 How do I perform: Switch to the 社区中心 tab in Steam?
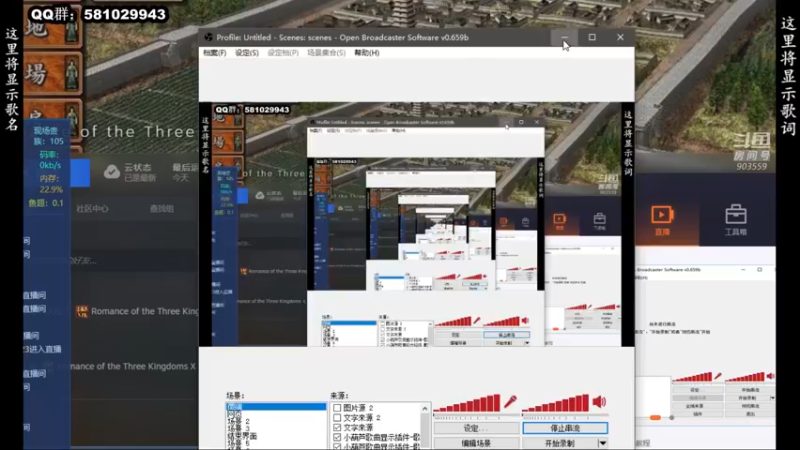click(92, 209)
